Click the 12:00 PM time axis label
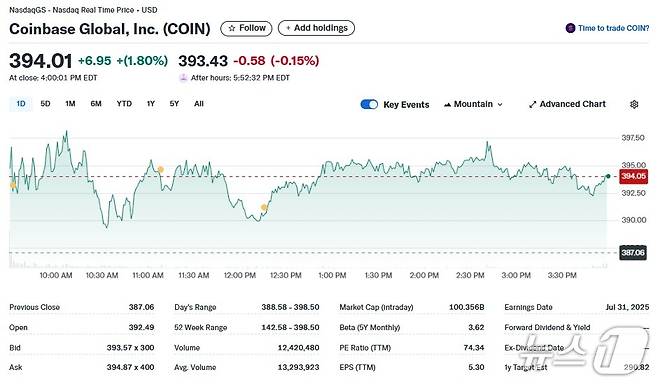 (x=240, y=276)
